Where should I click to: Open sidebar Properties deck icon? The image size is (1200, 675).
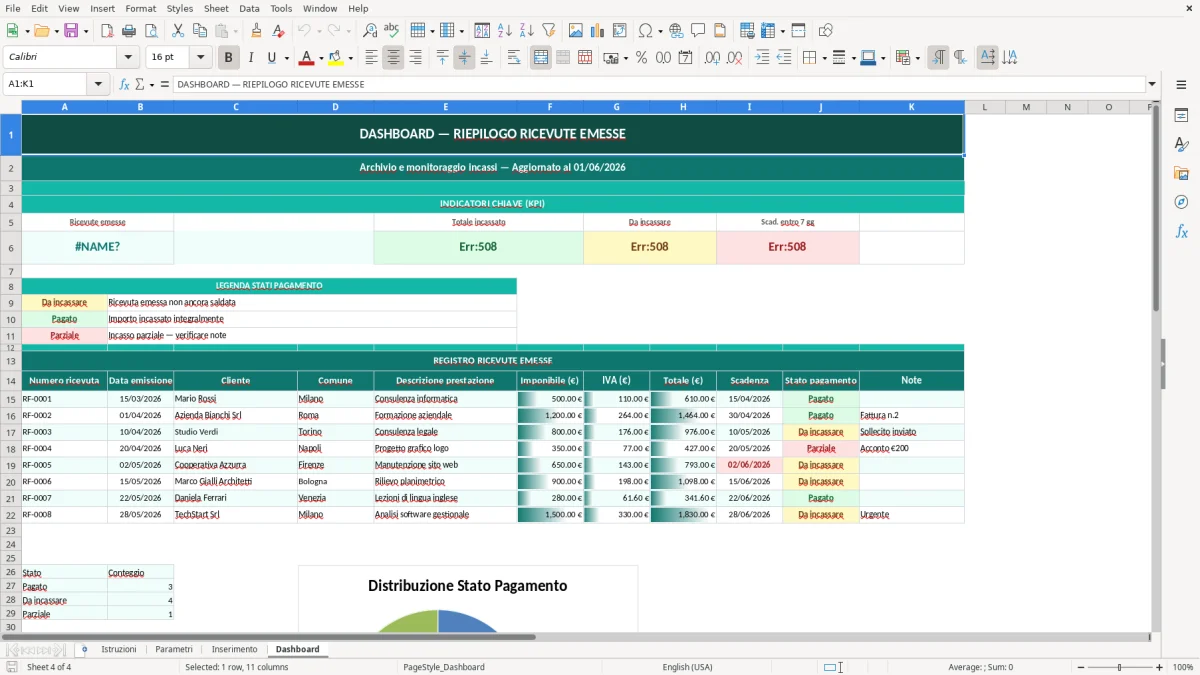pyautogui.click(x=1181, y=116)
